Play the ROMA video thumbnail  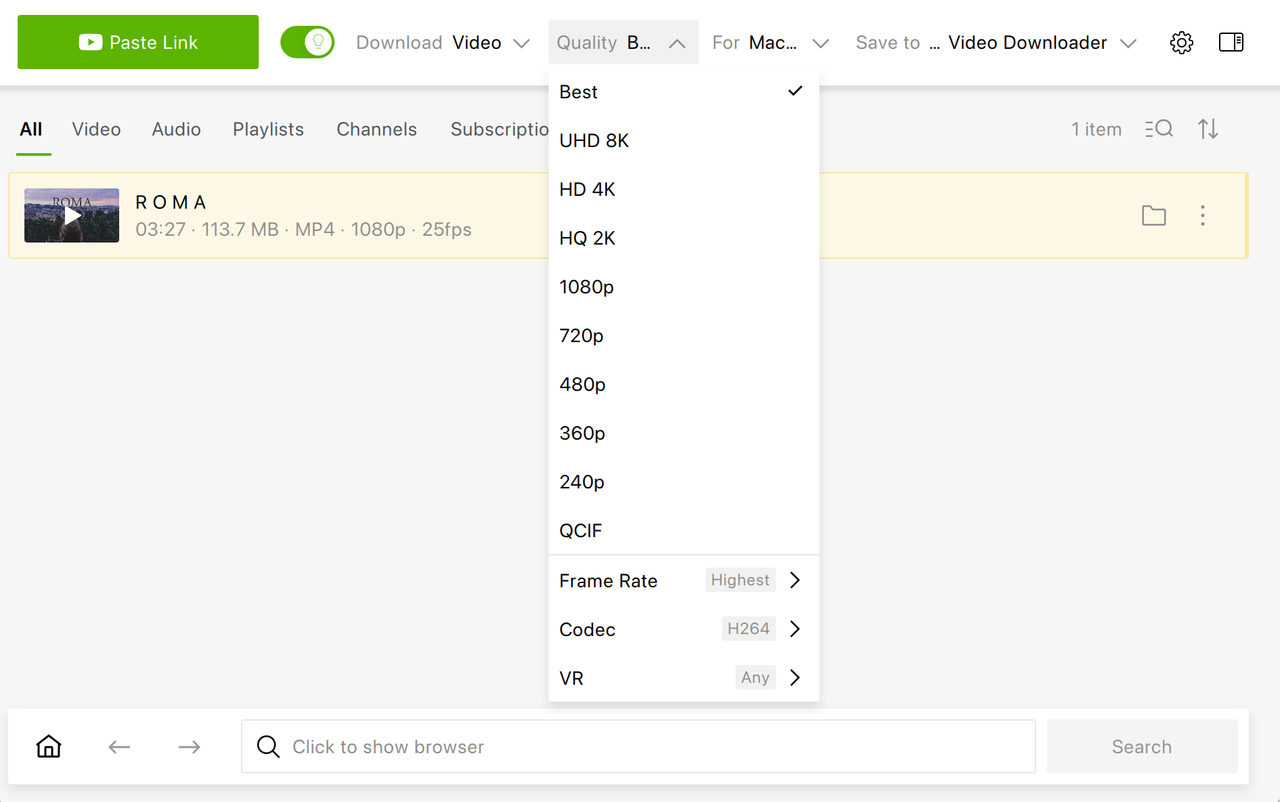coord(72,215)
